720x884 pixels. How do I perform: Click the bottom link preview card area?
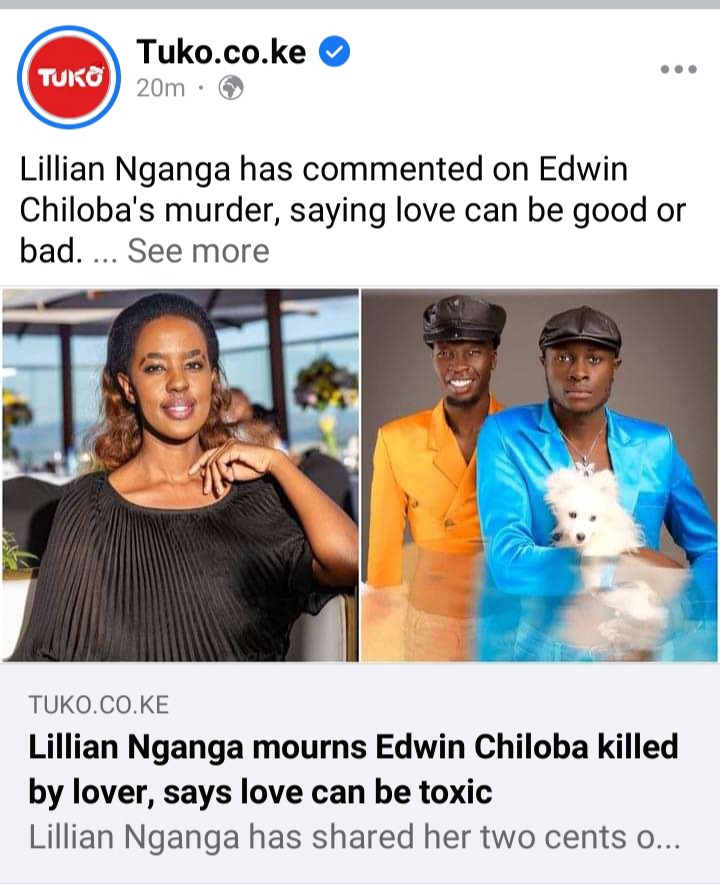click(360, 772)
